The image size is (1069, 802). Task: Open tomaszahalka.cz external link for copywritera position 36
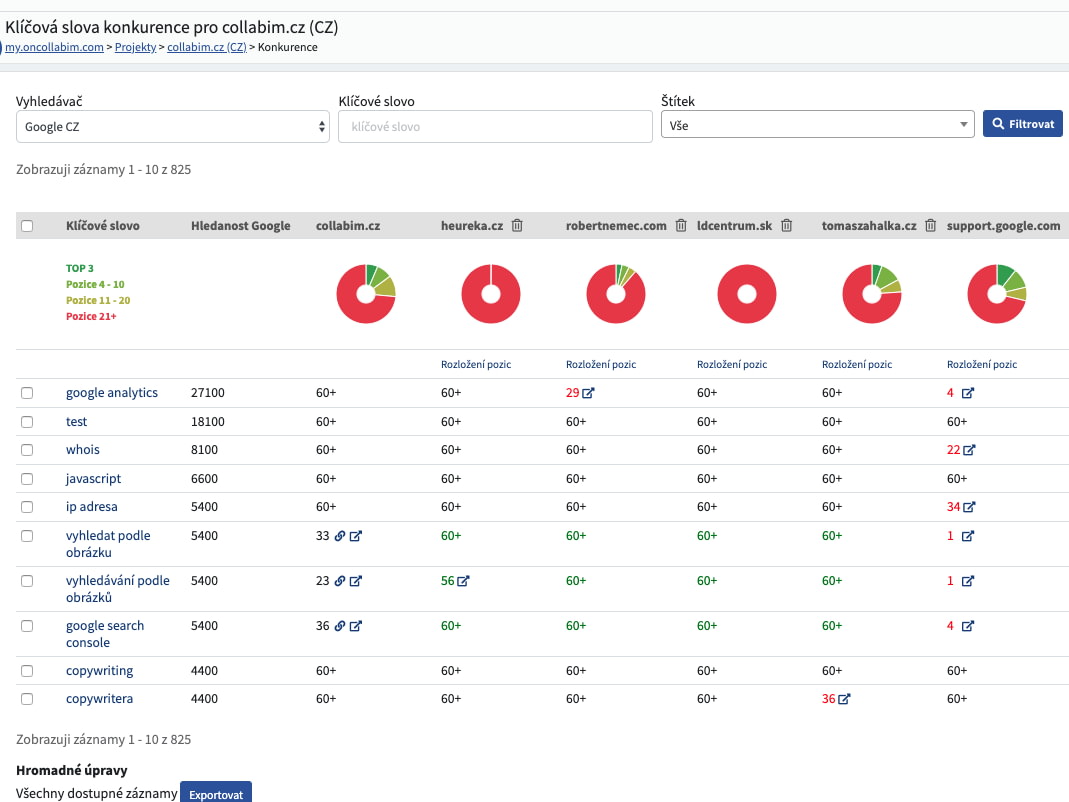pos(845,699)
